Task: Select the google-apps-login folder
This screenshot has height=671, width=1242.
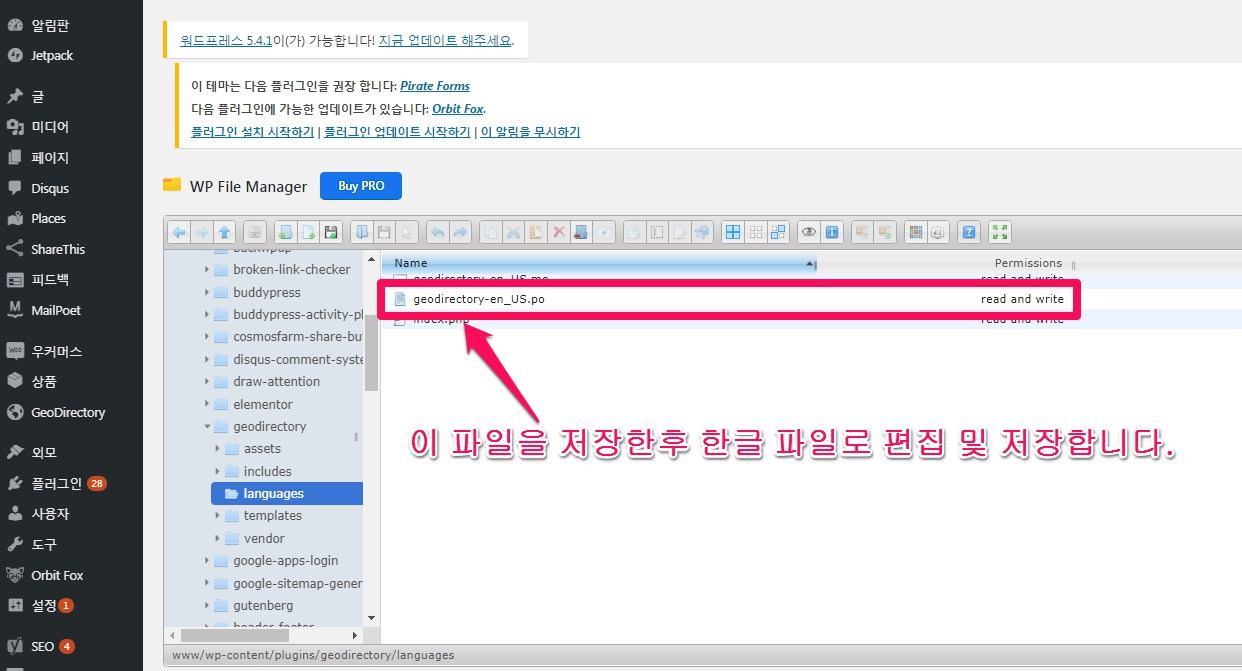Action: (285, 560)
